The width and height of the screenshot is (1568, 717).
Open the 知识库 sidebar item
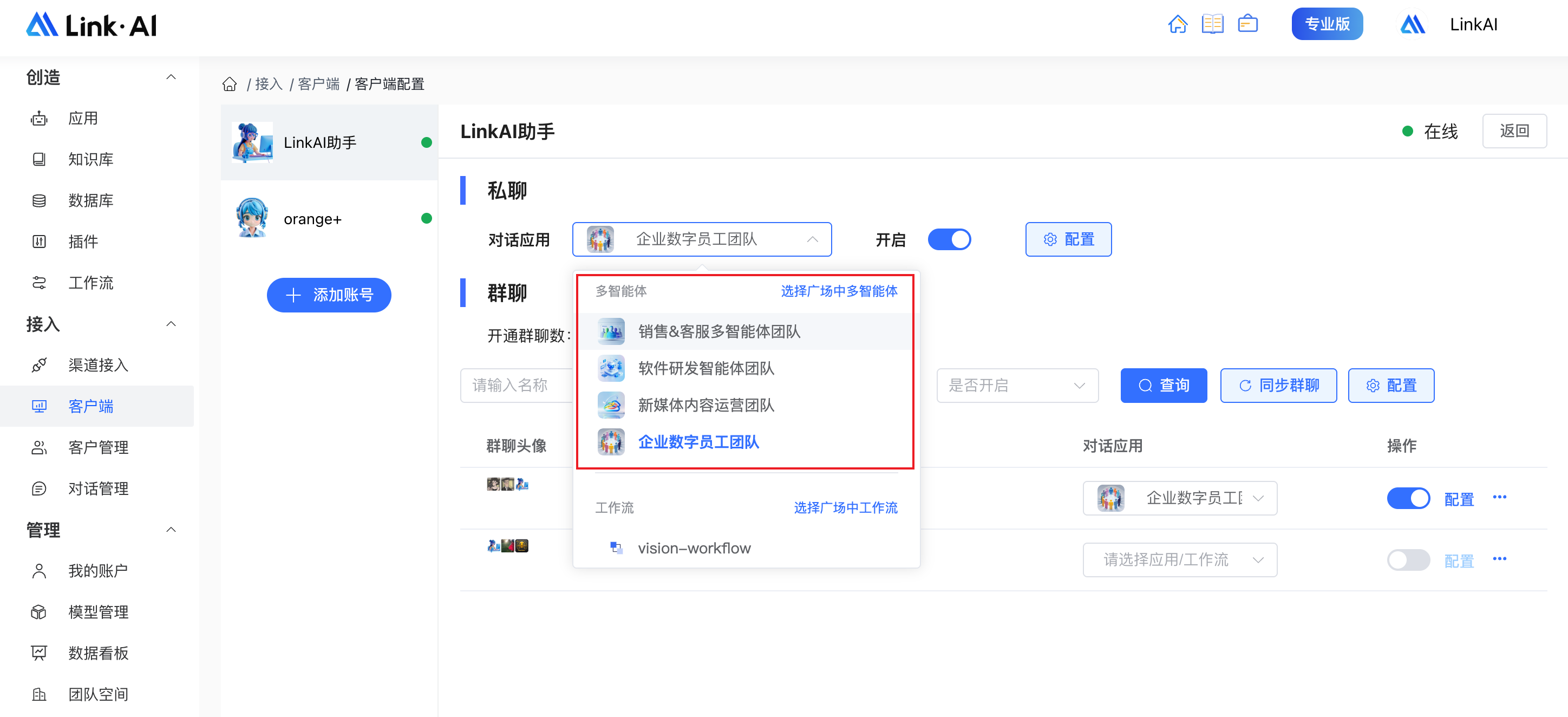point(91,159)
